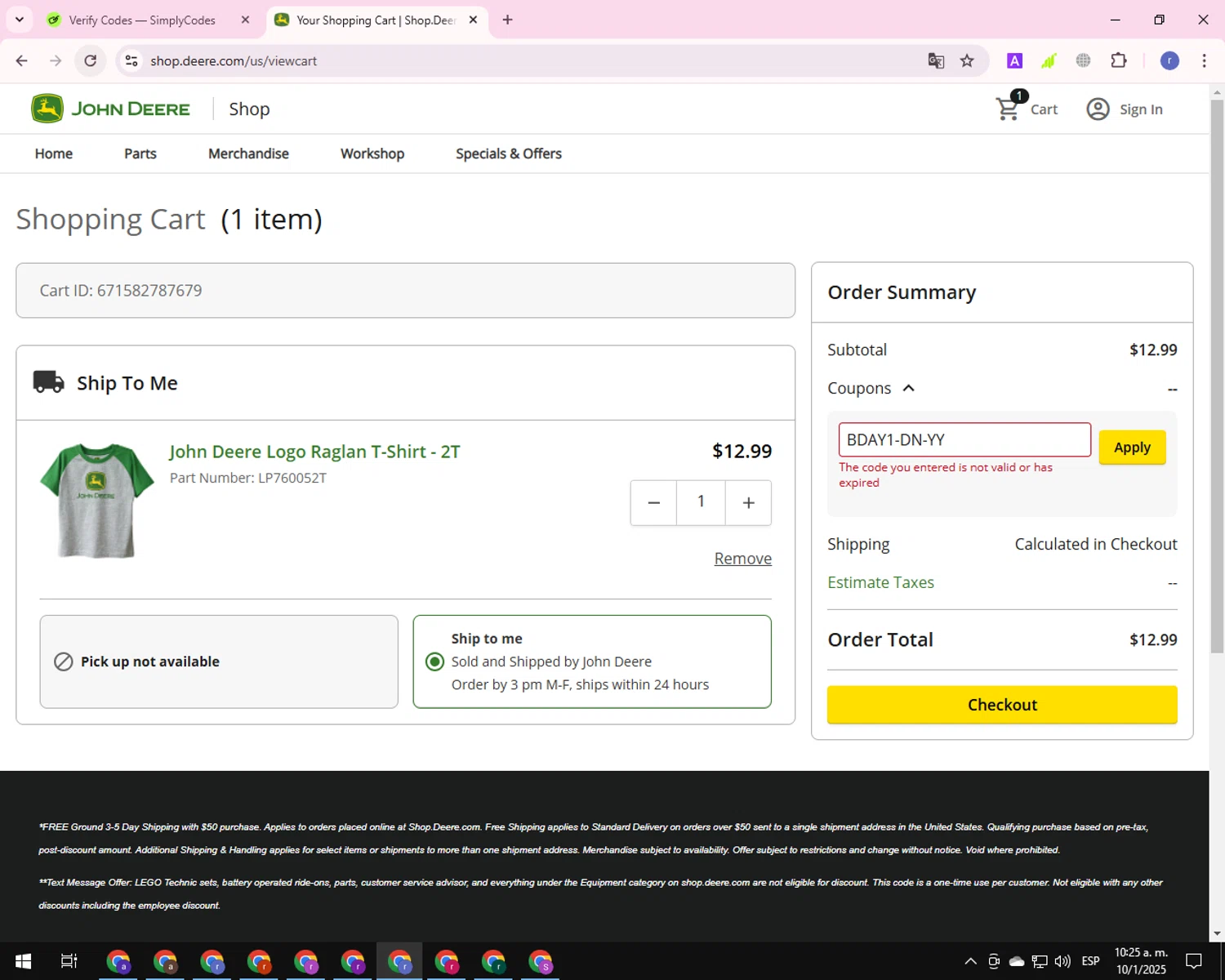Switch to Verify Codes — SimplyCodes tab
The image size is (1225, 980).
click(142, 20)
